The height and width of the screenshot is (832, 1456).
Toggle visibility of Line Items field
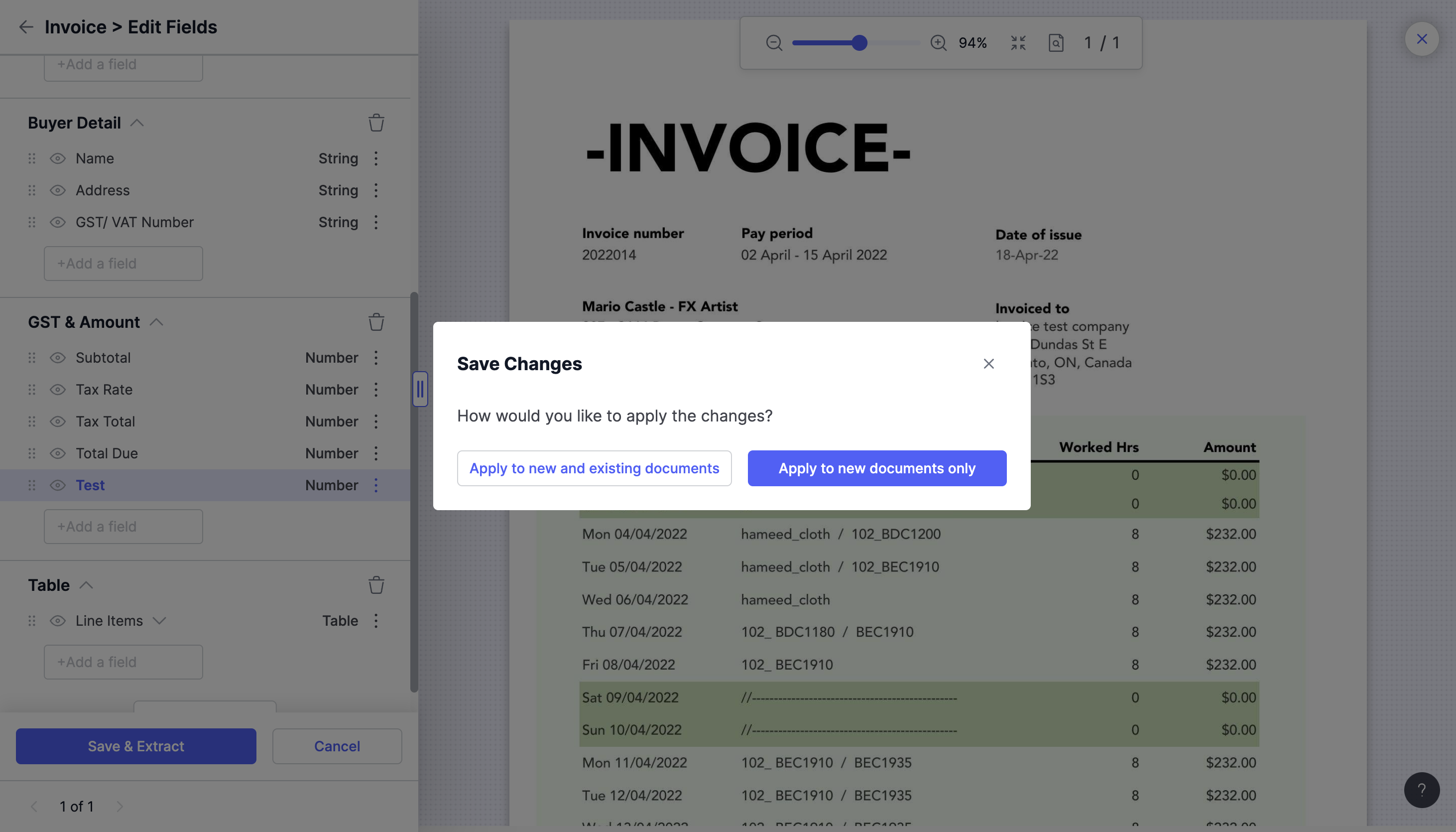tap(58, 621)
